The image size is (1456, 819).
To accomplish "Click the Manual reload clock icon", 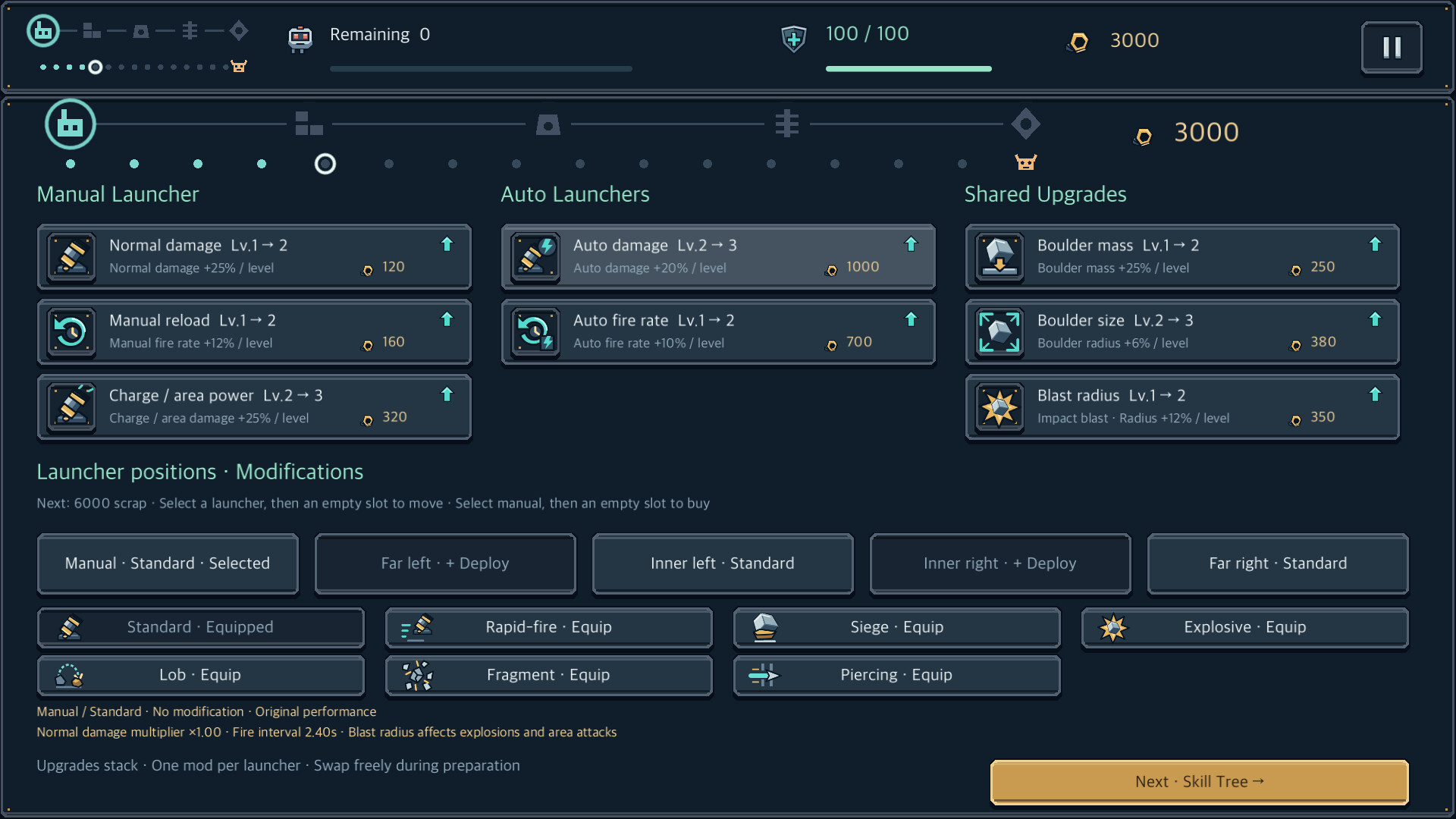I will (71, 331).
